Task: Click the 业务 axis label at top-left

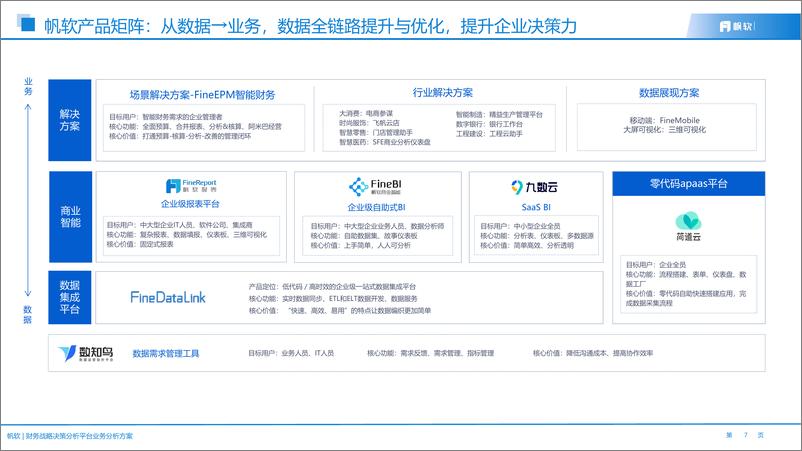Action: (28, 86)
